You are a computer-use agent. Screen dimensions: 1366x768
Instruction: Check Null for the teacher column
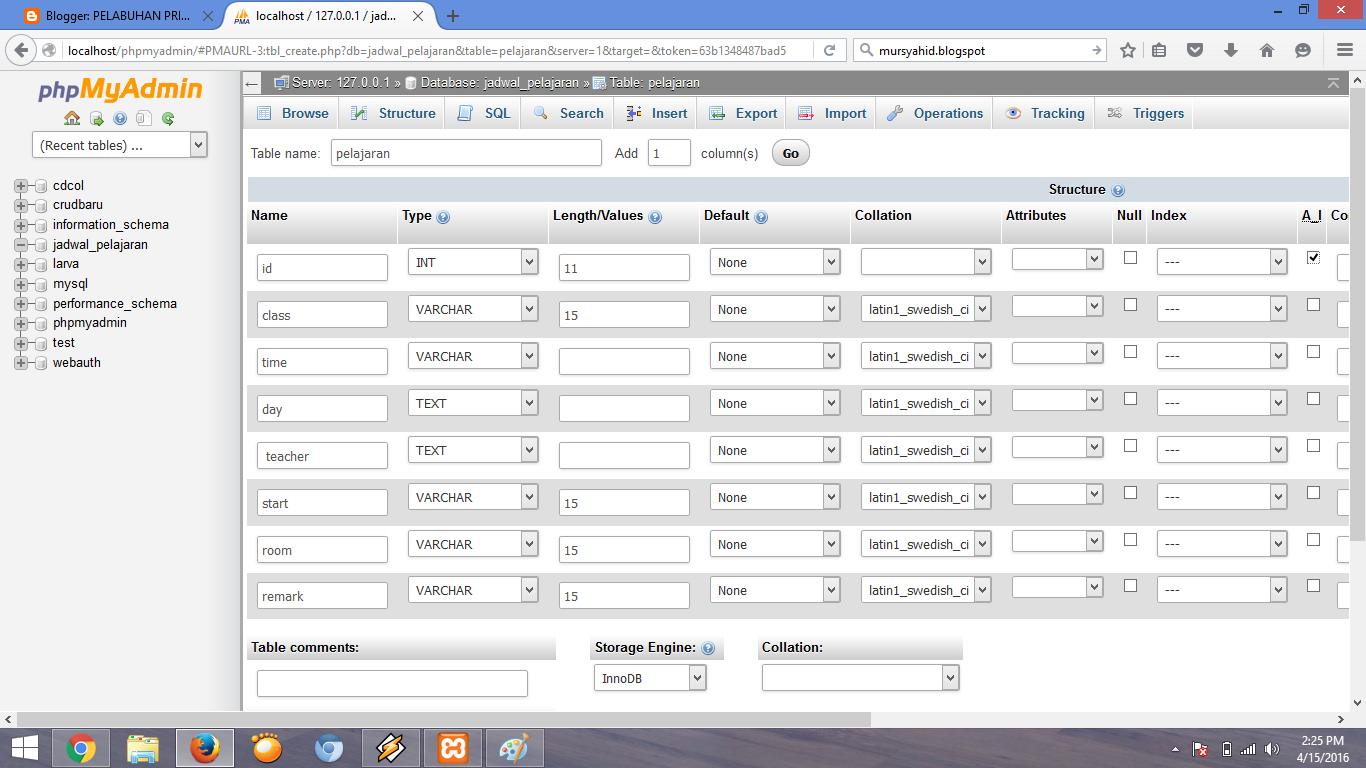(1130, 444)
